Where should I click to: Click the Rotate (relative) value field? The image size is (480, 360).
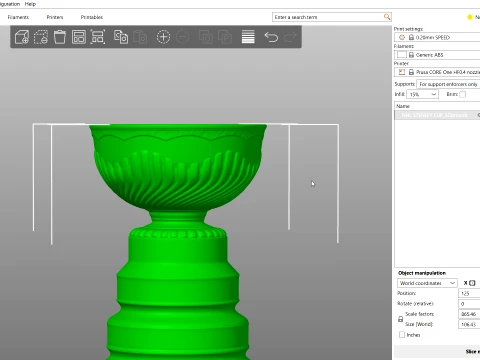click(x=469, y=304)
